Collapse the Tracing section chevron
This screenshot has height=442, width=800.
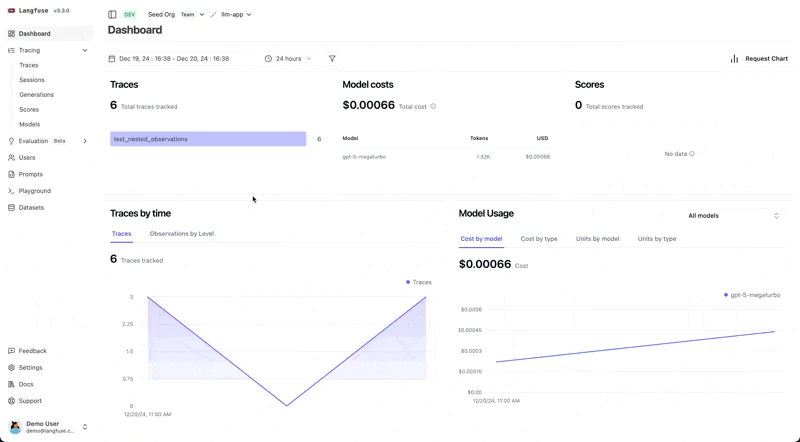85,50
